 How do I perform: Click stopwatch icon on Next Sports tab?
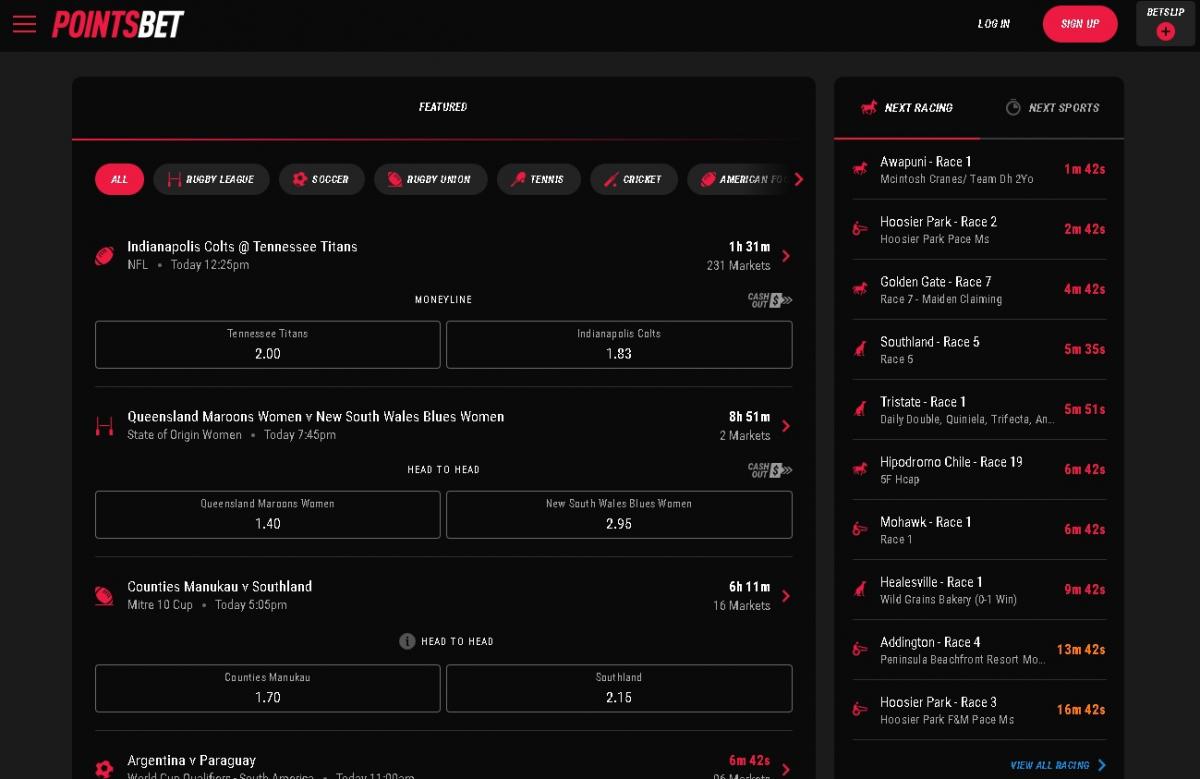point(1013,107)
